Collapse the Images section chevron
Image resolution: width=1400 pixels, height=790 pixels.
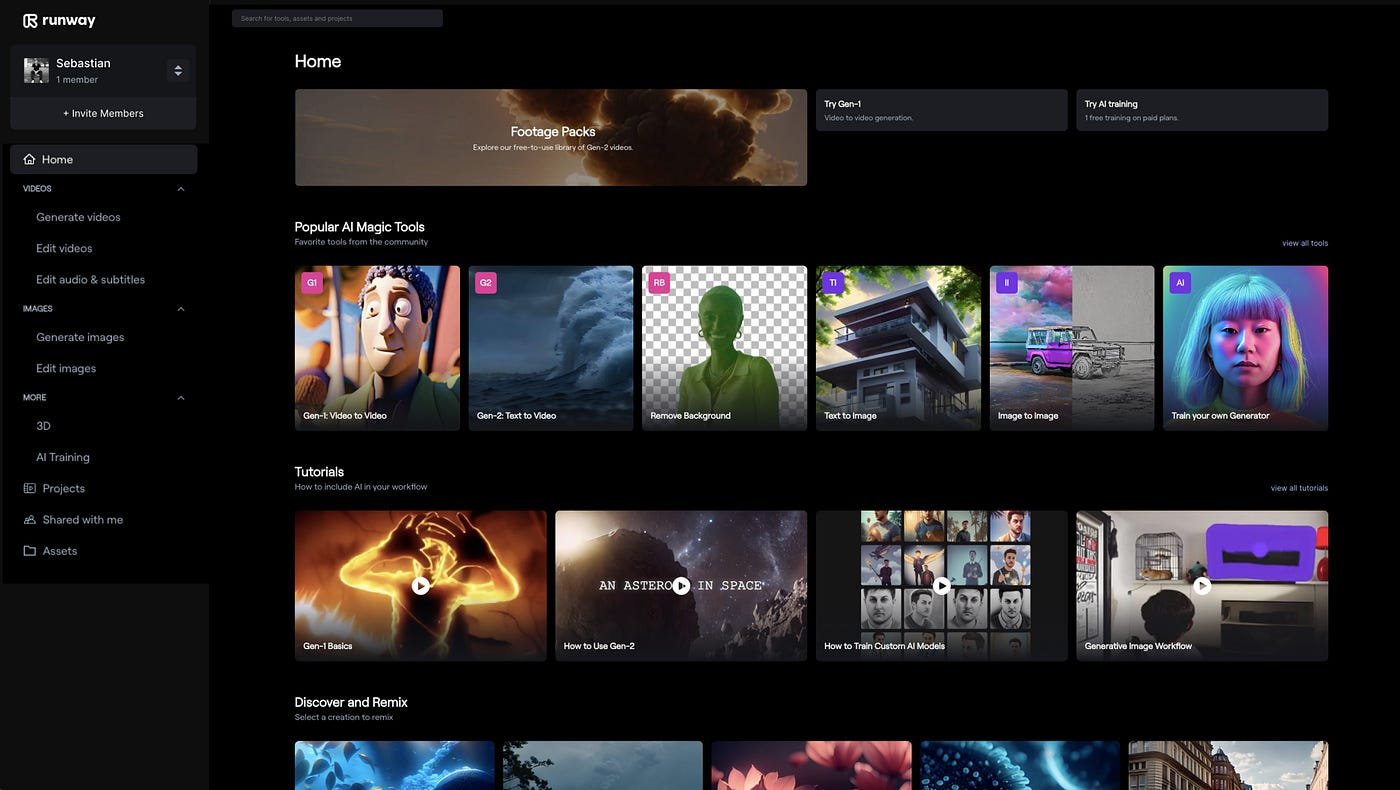181,309
